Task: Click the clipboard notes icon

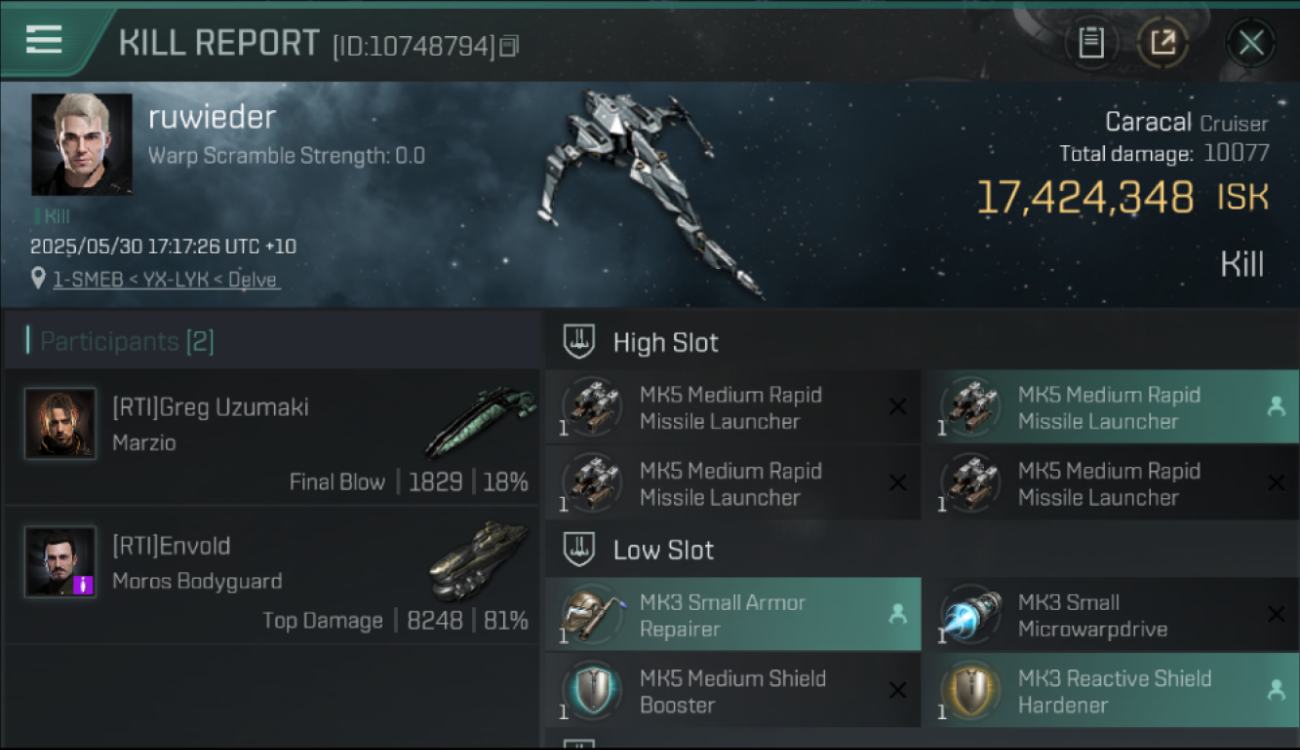Action: click(x=1091, y=43)
